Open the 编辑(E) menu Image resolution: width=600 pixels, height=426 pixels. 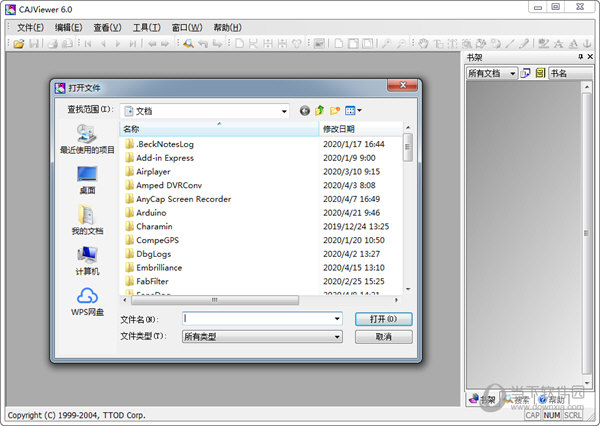68,28
